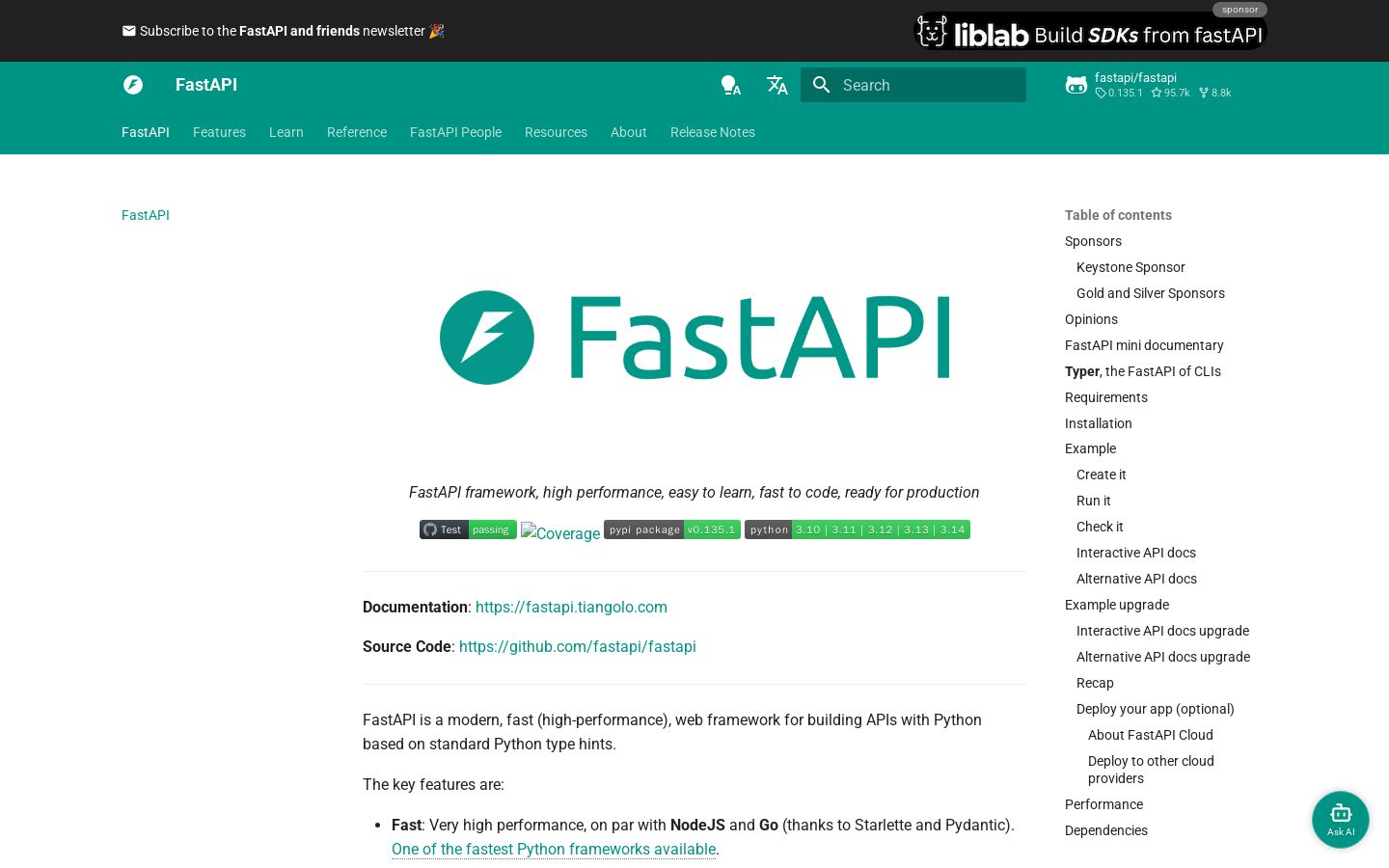Open the Learn tab
The height and width of the screenshot is (868, 1389).
286,132
